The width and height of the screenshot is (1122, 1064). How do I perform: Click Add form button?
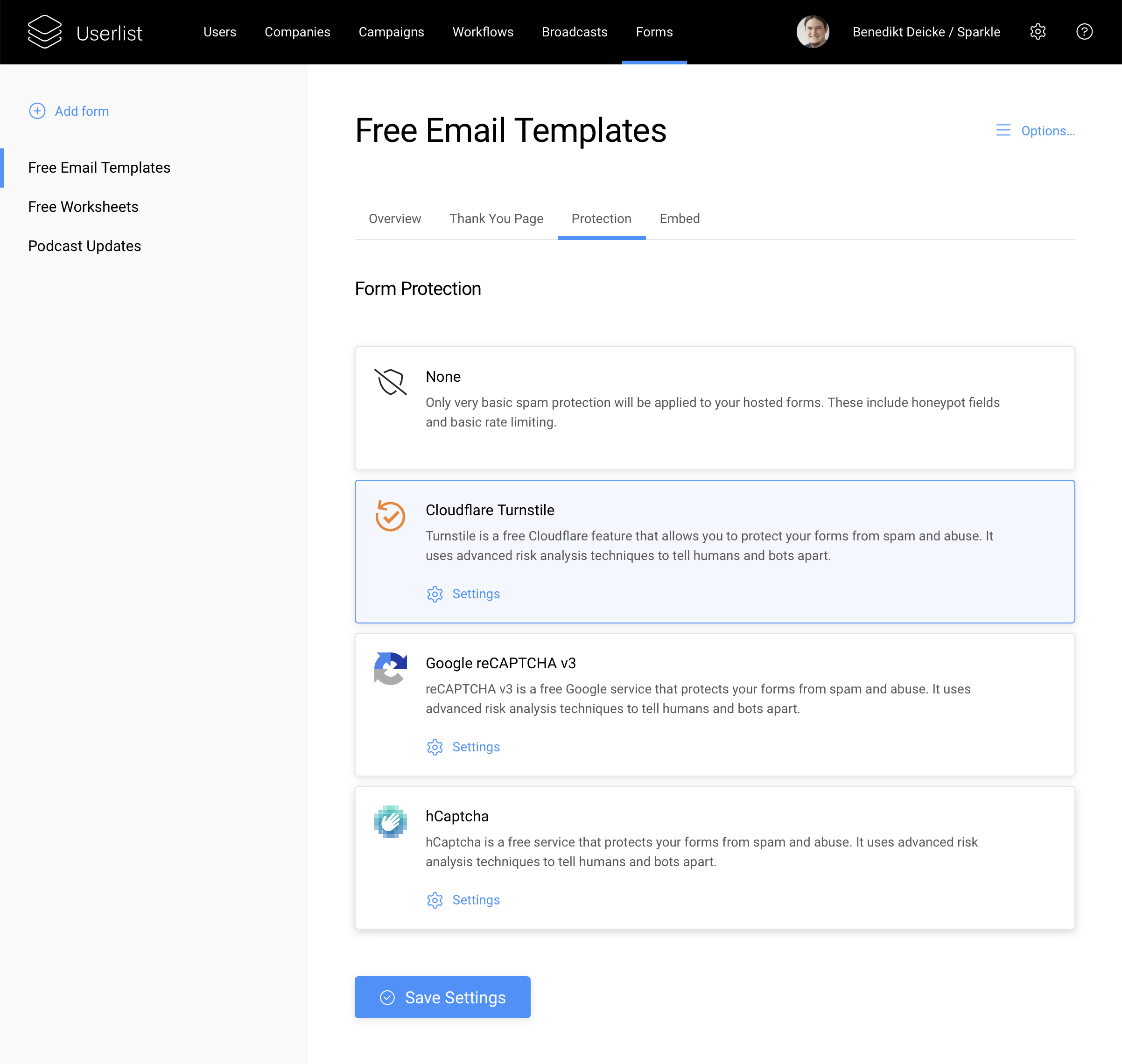click(x=69, y=110)
